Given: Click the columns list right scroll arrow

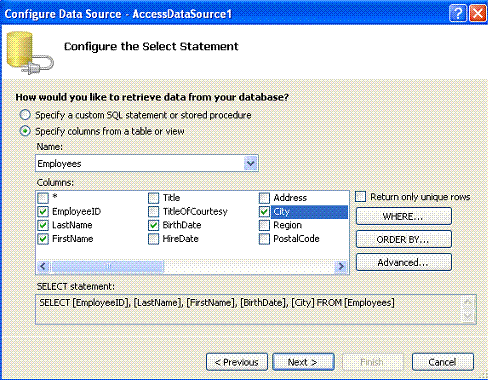Looking at the screenshot, I should [341, 266].
